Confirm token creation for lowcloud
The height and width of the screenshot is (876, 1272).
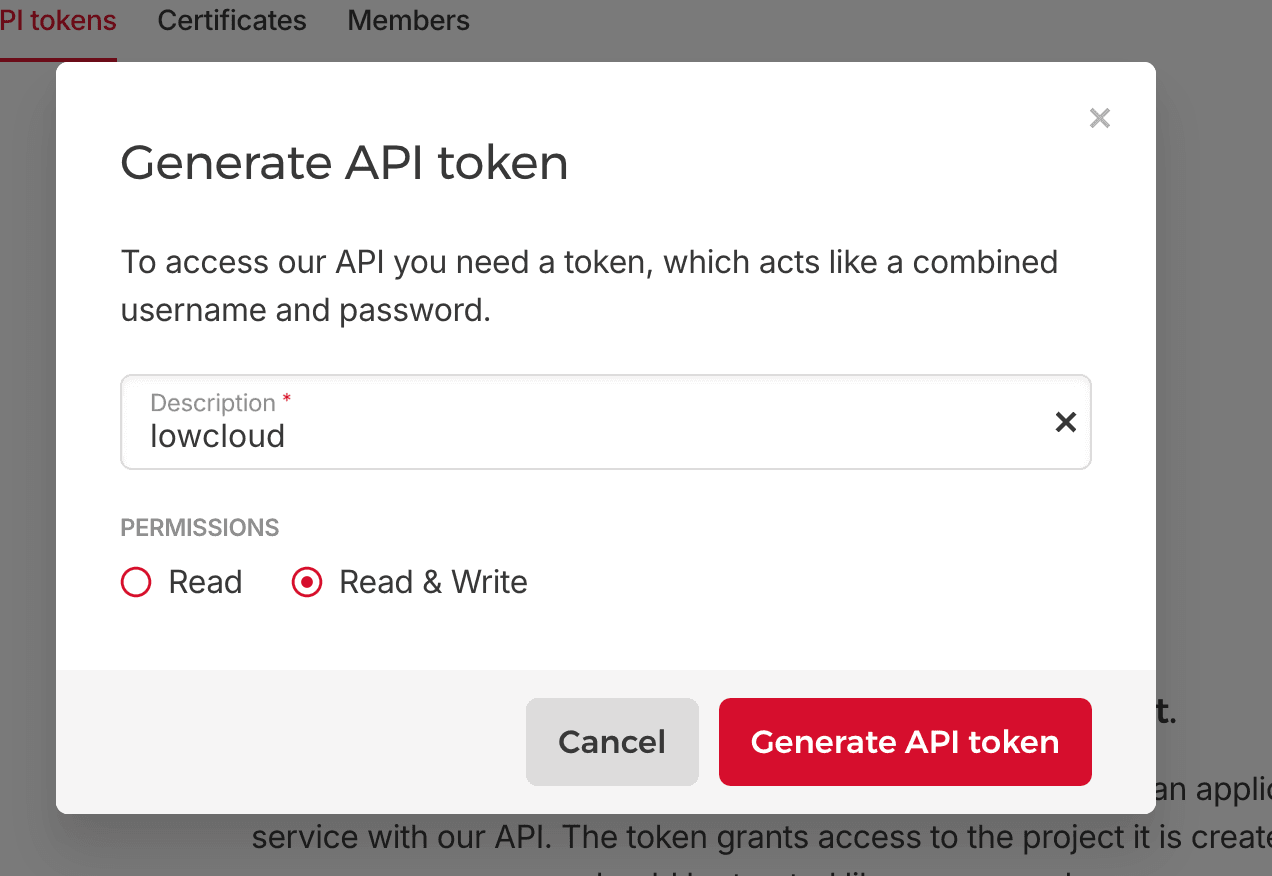point(904,741)
